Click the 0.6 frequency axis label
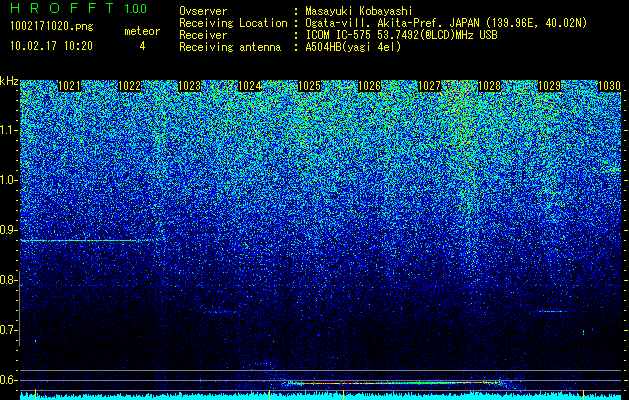The image size is (629, 400). [x=9, y=380]
